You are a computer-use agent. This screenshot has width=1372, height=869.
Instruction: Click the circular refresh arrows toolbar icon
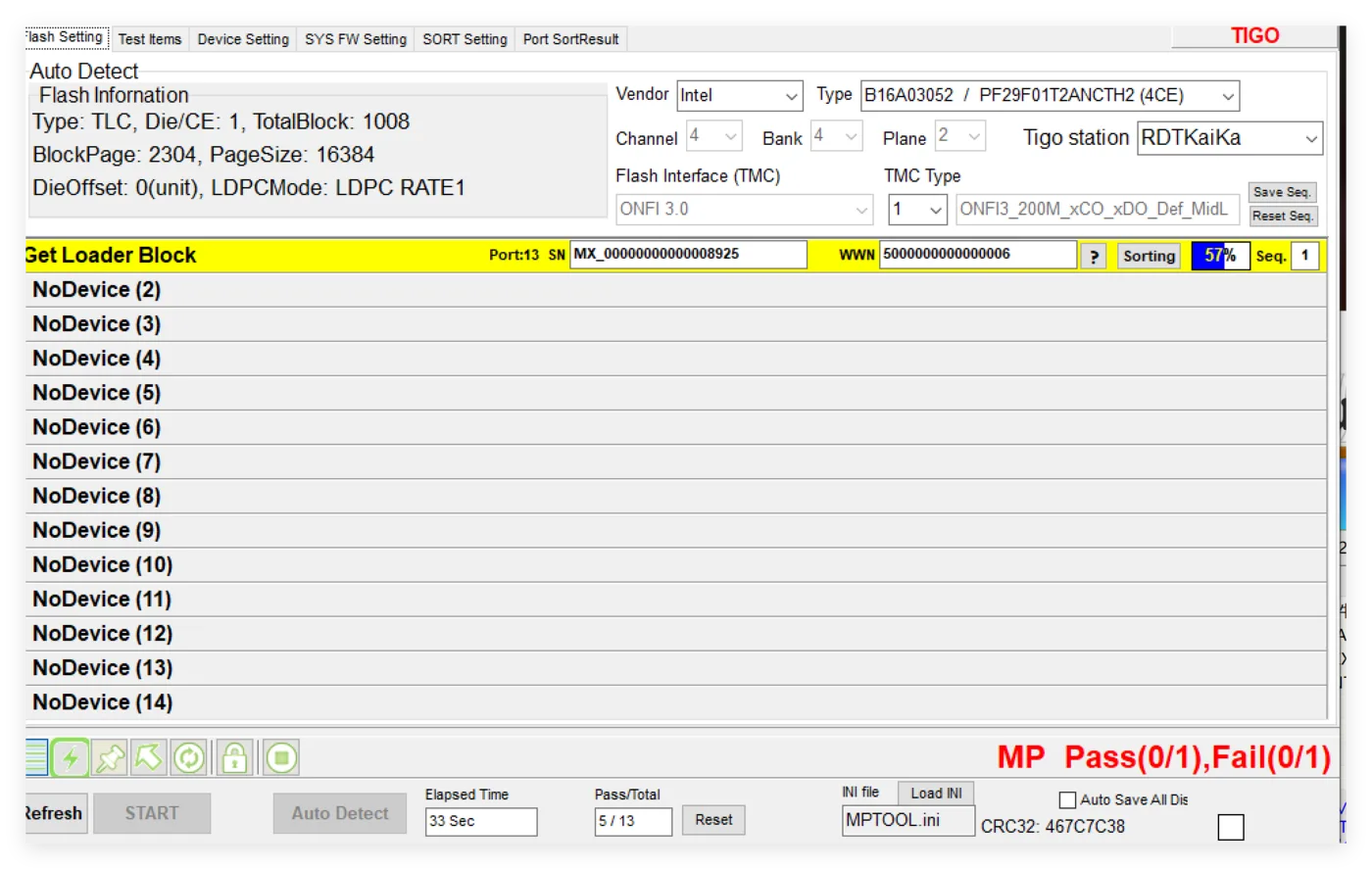189,757
